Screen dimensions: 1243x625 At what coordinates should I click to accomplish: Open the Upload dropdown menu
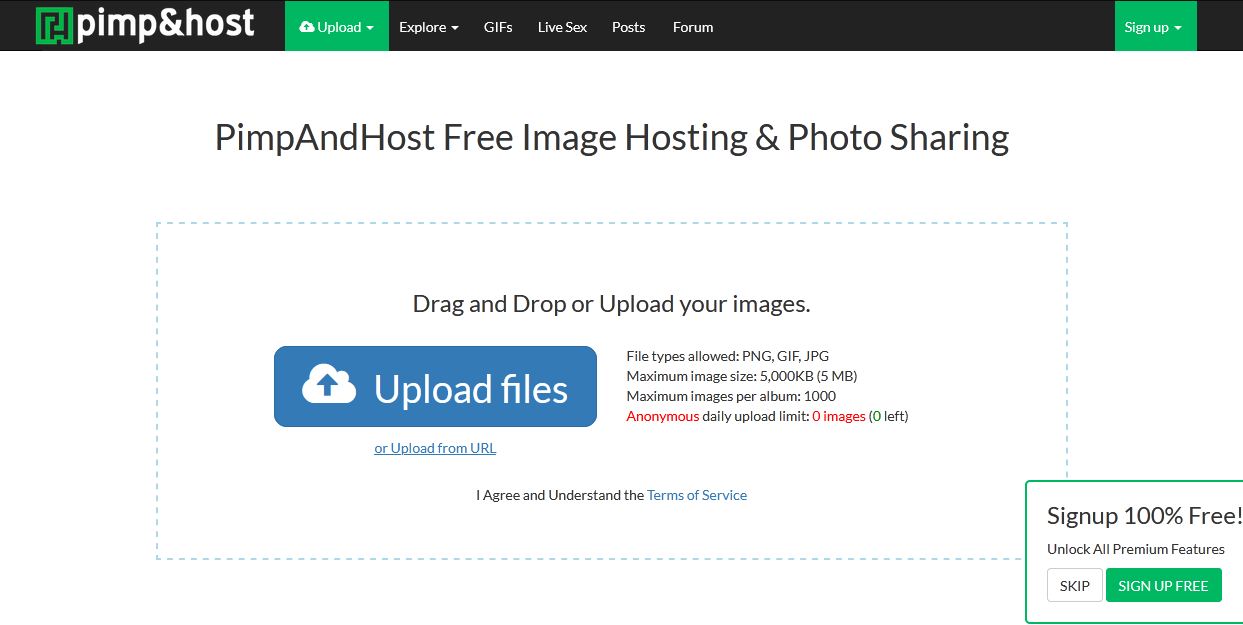pos(337,26)
